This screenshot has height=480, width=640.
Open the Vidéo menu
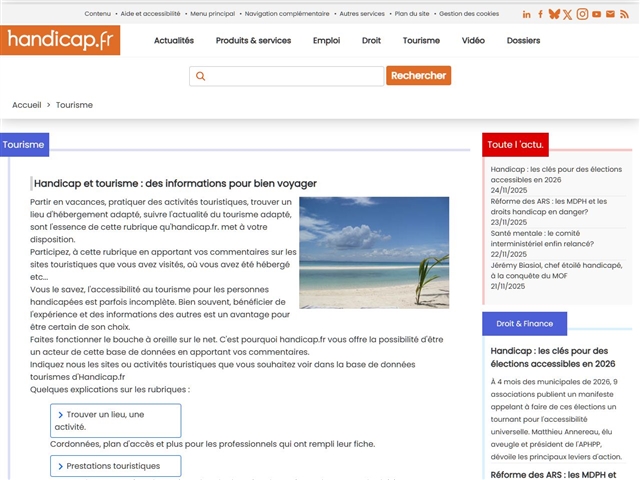473,40
